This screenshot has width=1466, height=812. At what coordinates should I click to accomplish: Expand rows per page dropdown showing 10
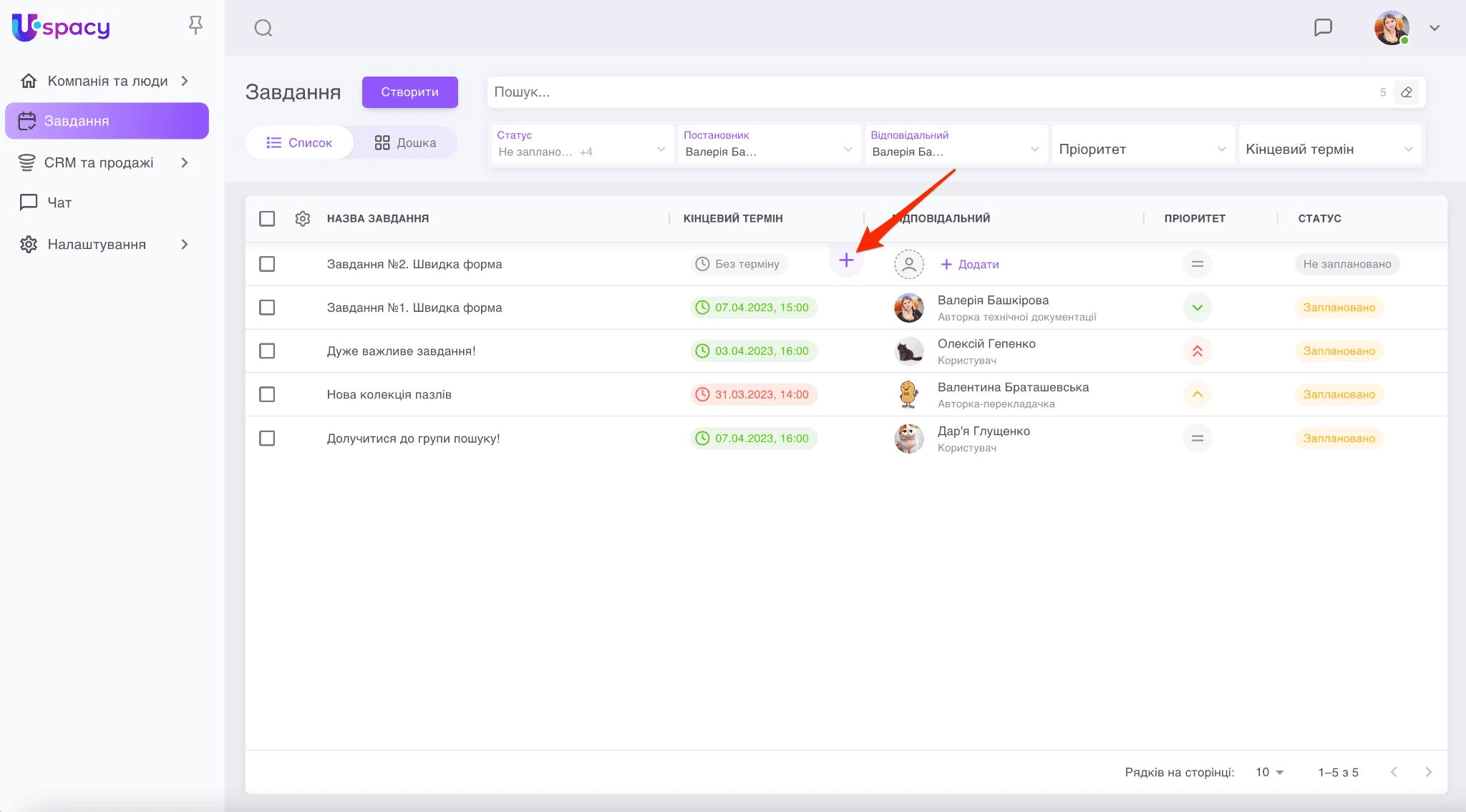(1270, 772)
